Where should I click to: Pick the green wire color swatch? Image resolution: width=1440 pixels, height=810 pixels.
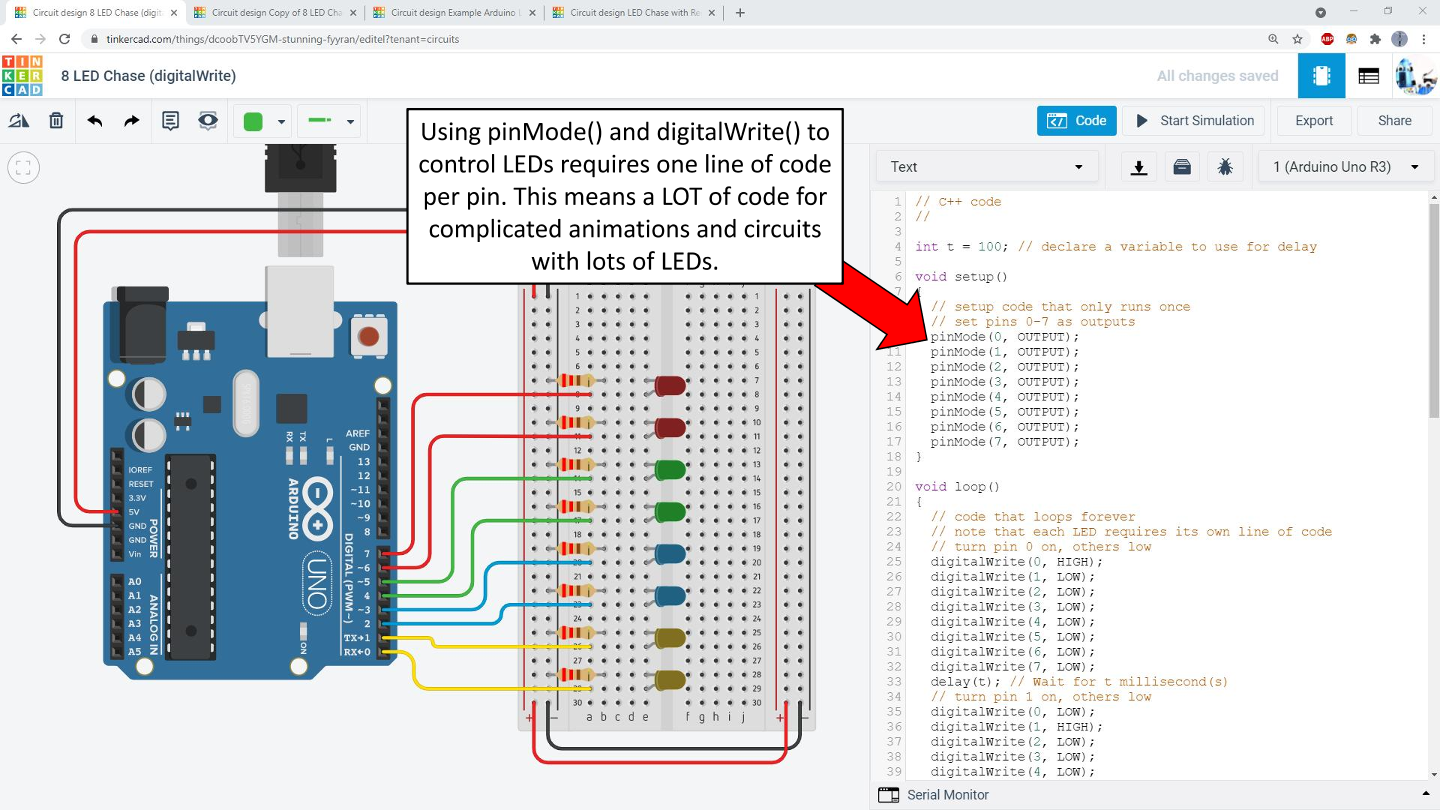[x=254, y=122]
